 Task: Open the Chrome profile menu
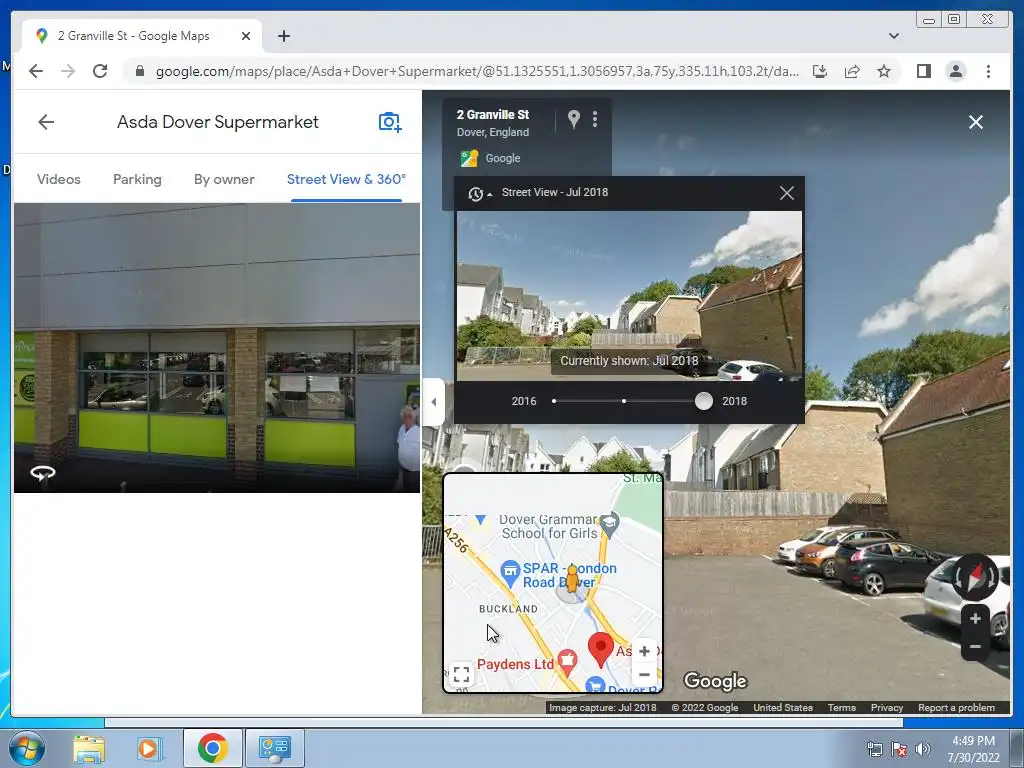(x=955, y=71)
